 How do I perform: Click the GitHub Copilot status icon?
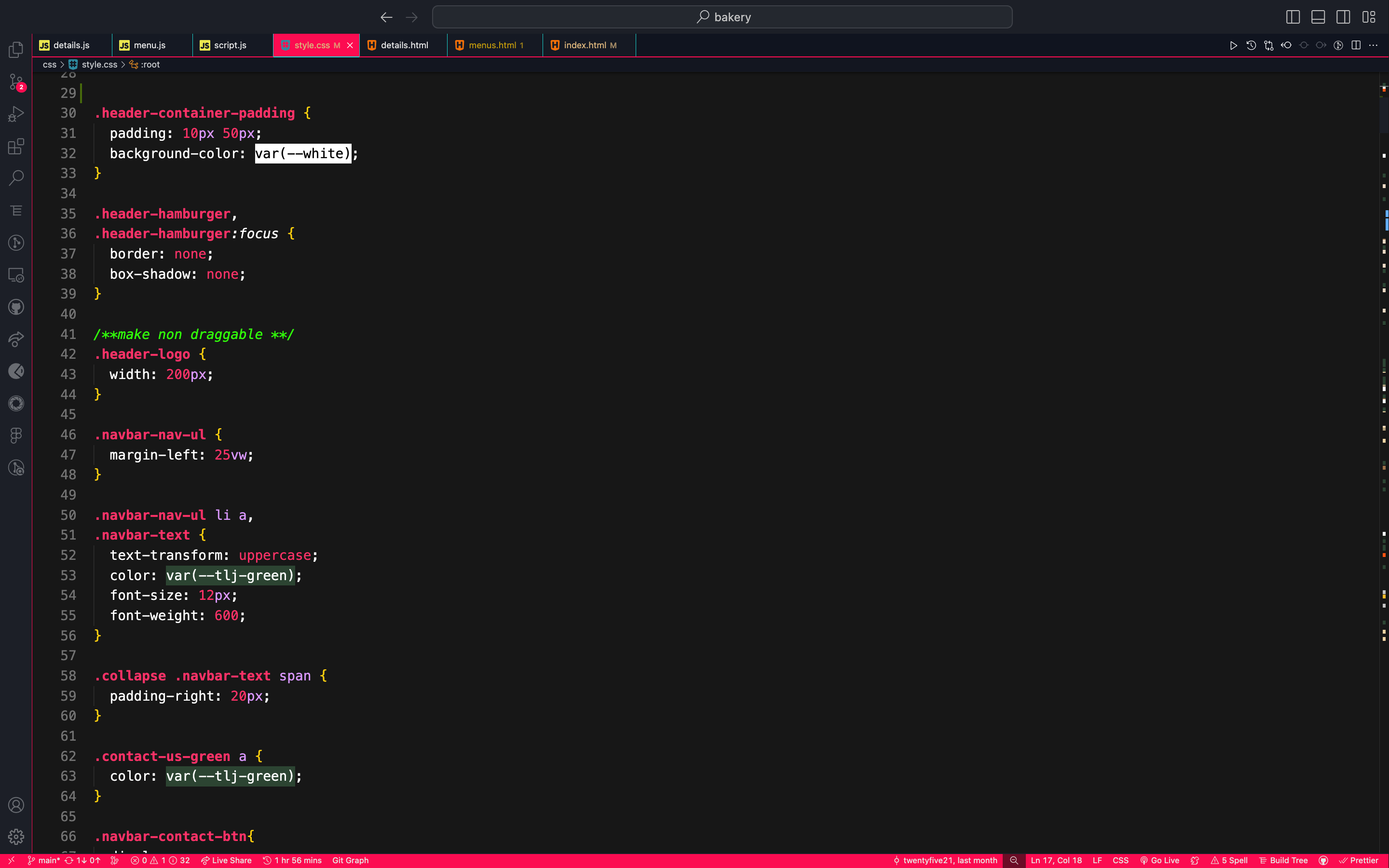[x=1323, y=861]
